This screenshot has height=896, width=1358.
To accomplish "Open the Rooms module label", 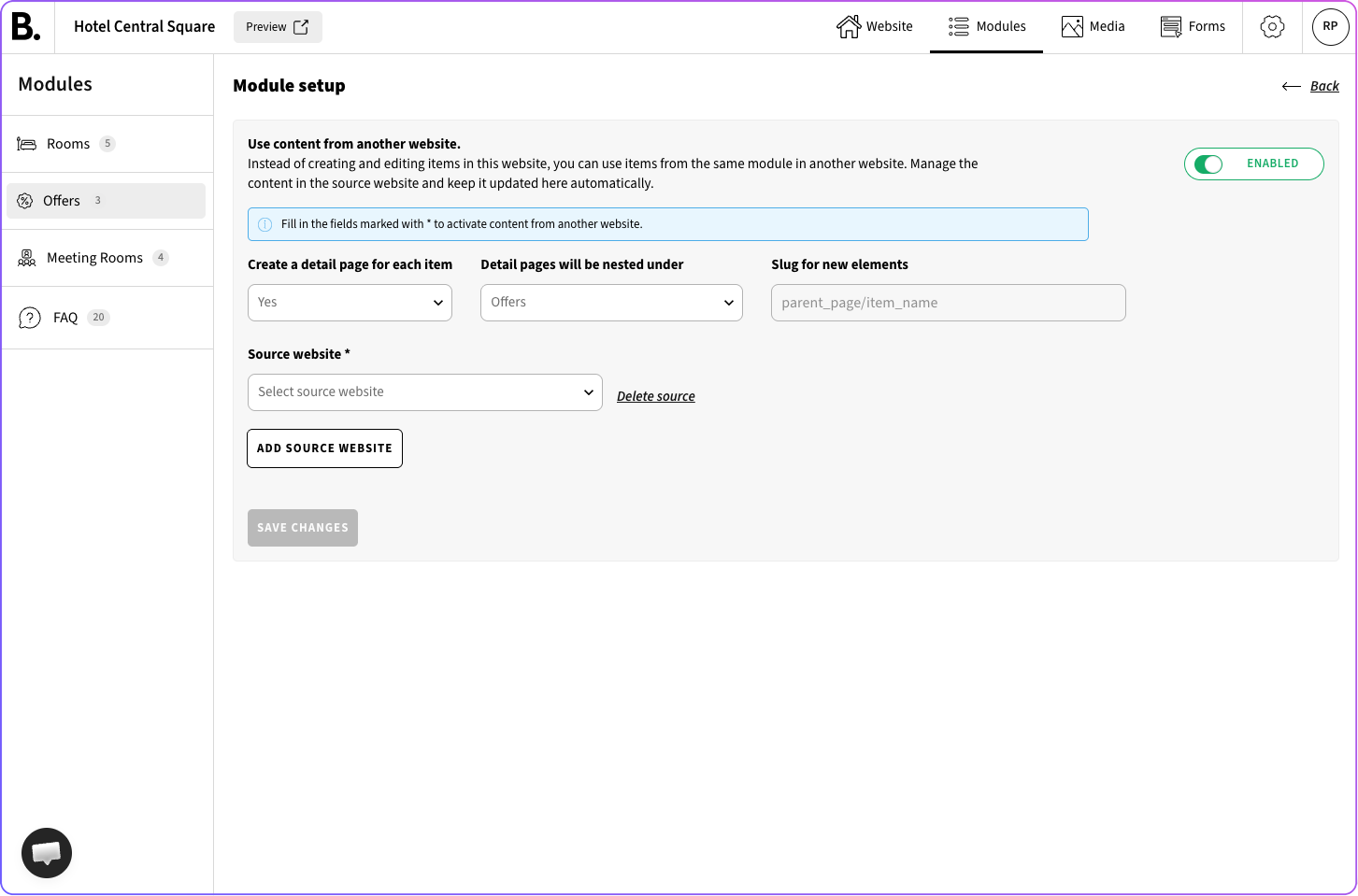I will [68, 144].
